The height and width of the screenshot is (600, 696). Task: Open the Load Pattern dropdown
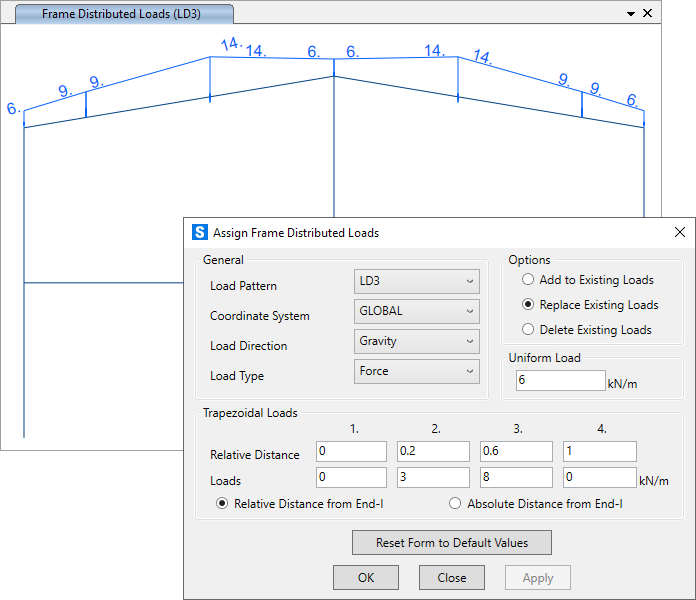[417, 282]
